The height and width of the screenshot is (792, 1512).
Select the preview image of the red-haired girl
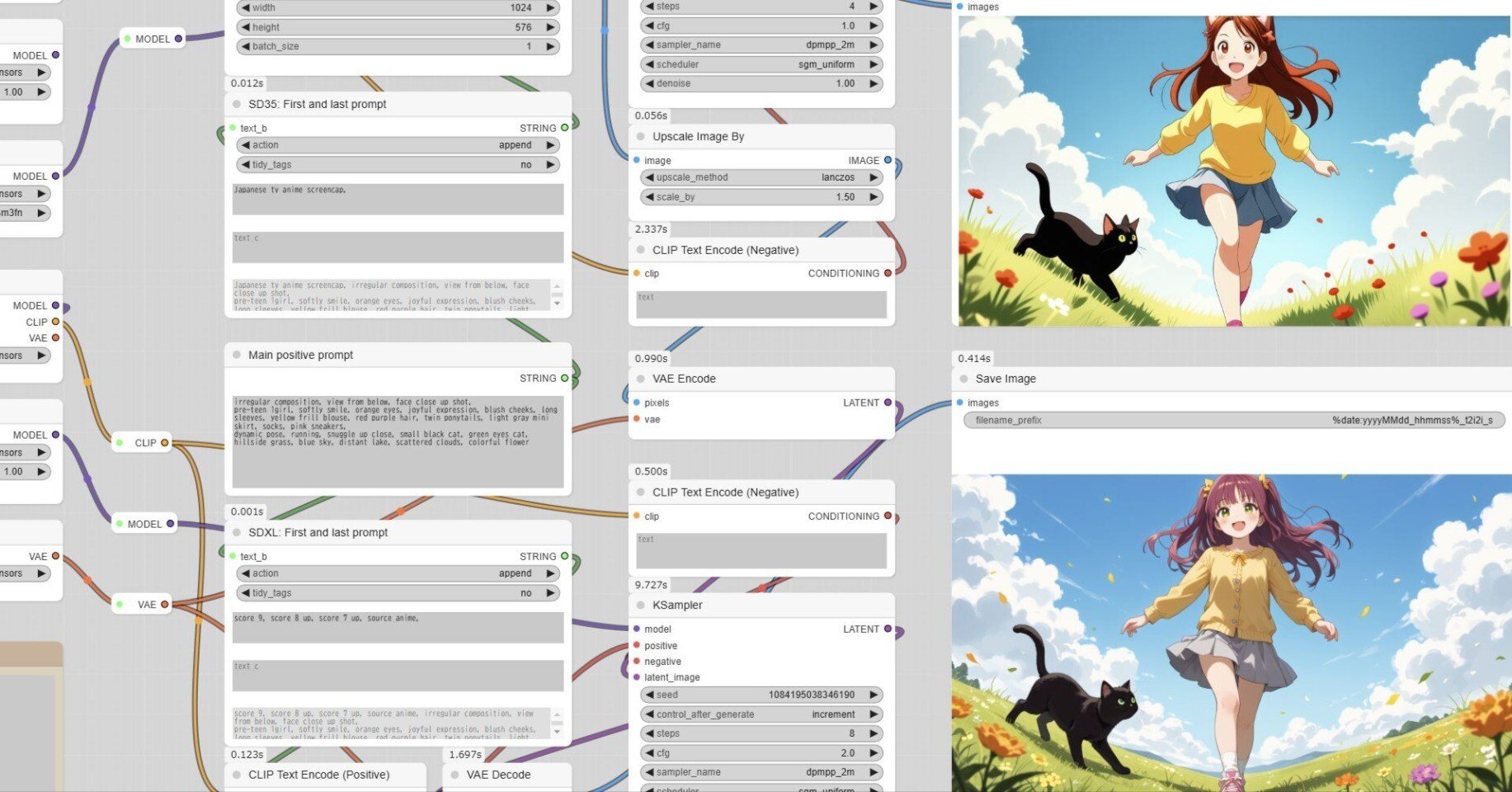click(1234, 171)
